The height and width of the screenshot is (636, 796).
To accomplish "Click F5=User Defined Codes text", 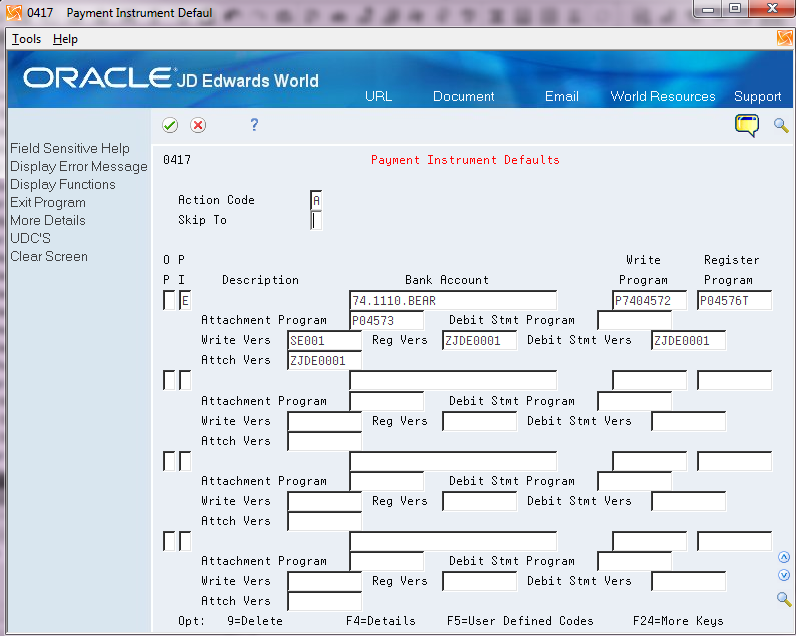I will tap(520, 621).
